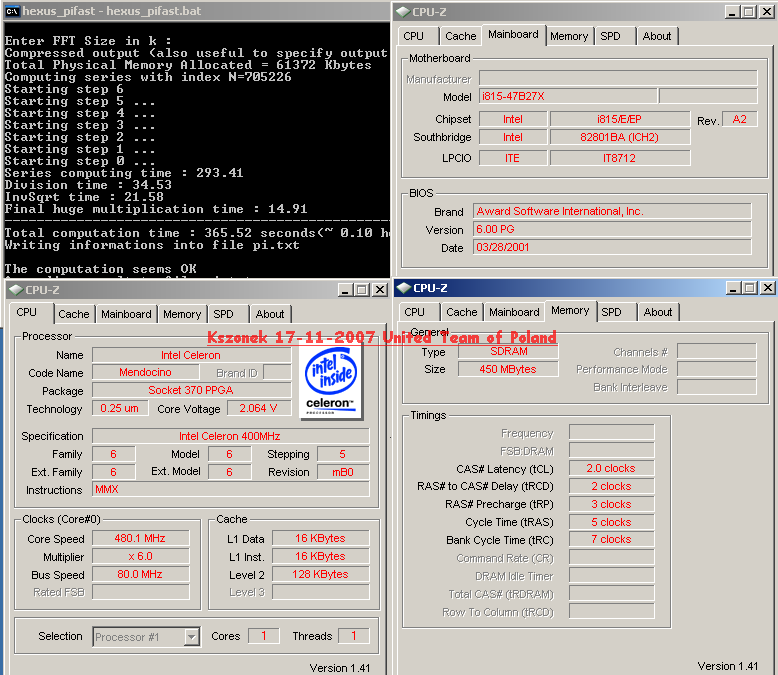Screen dimensions: 778x675
Task: Open Cache tab in Memory CPU-Z window
Action: coord(461,312)
